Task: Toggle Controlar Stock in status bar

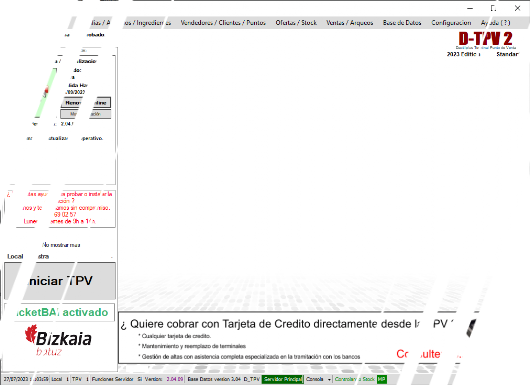Action: pos(355,379)
